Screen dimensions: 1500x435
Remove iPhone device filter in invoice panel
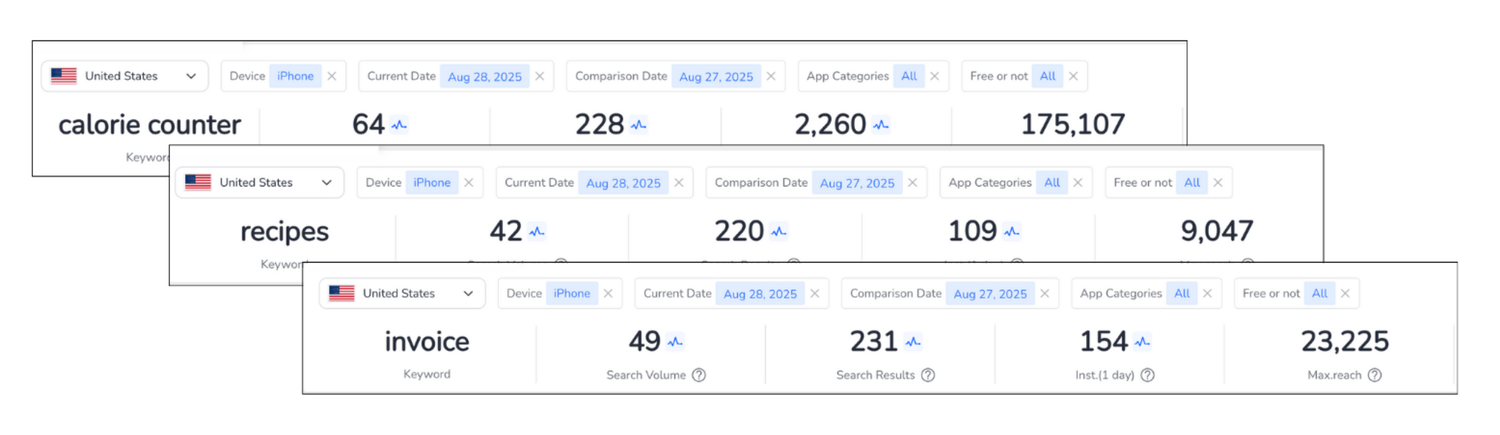tap(608, 294)
